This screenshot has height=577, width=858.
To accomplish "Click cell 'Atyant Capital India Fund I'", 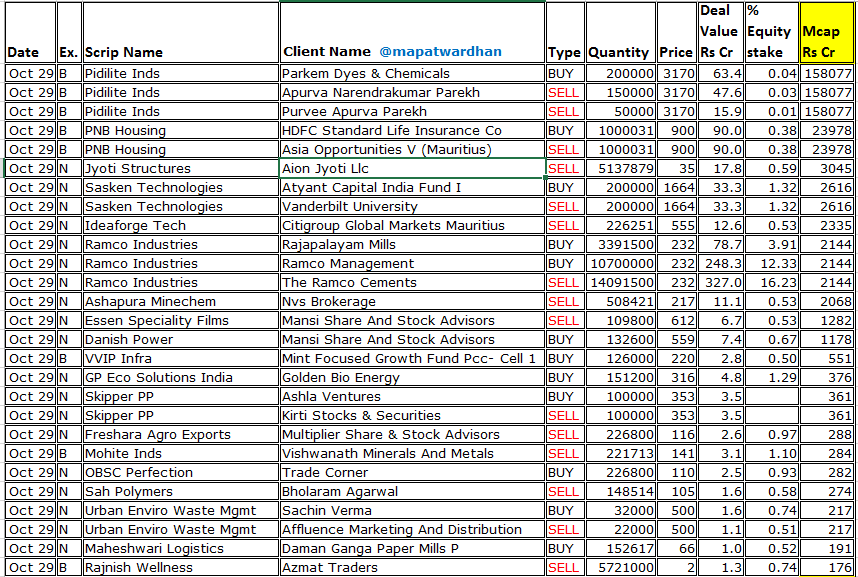I will click(x=412, y=187).
